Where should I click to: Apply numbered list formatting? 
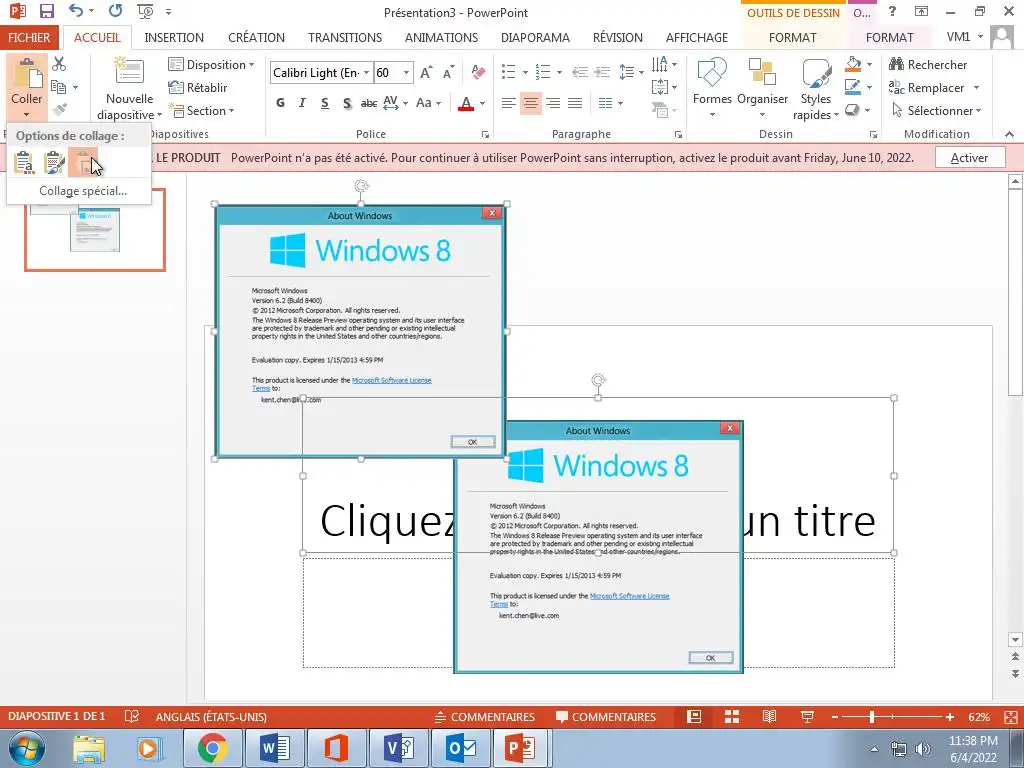pyautogui.click(x=542, y=72)
